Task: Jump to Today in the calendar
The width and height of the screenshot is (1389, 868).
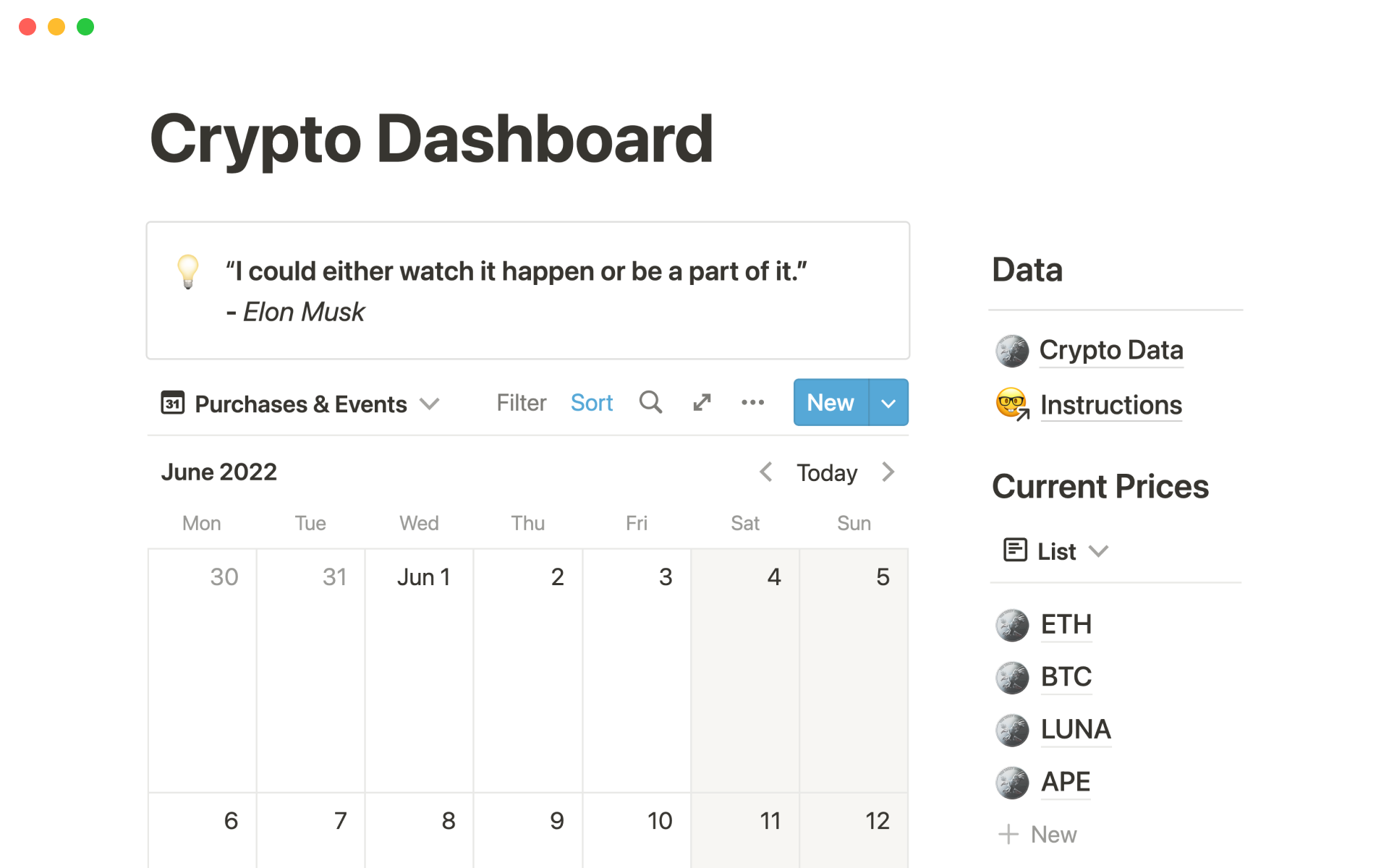Action: (x=827, y=473)
